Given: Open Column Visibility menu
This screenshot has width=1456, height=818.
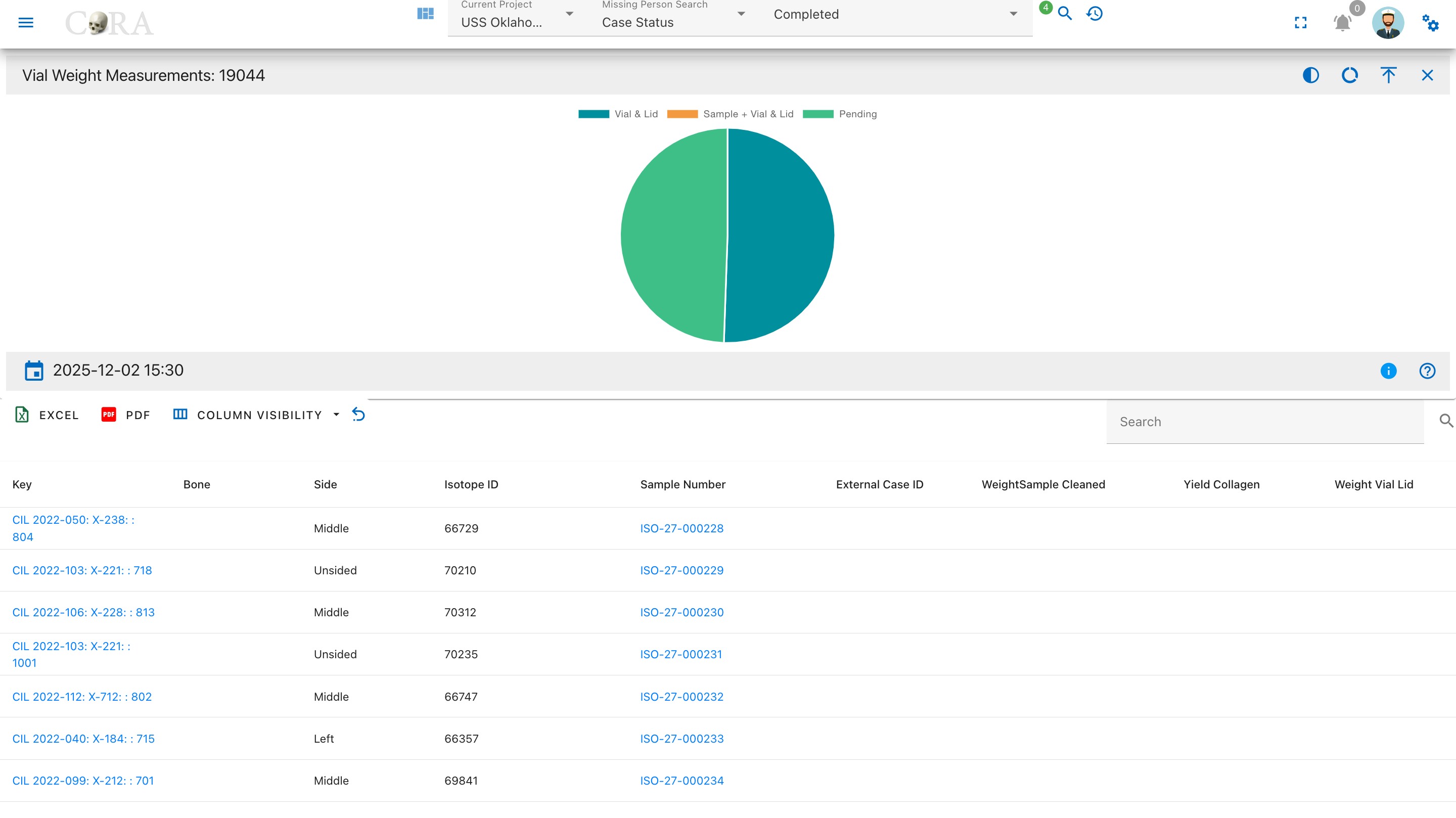Looking at the screenshot, I should click(x=256, y=415).
